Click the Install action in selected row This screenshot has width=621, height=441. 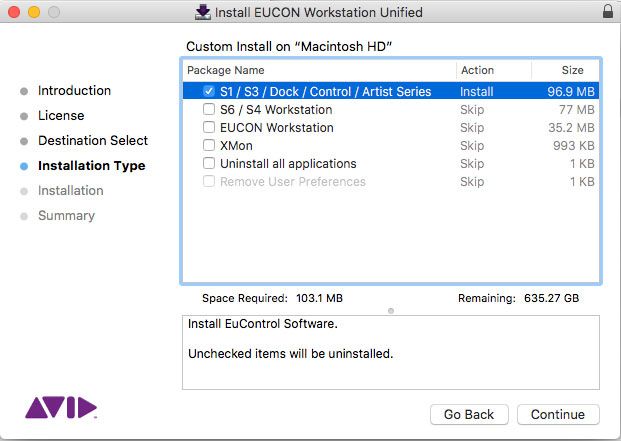click(476, 91)
